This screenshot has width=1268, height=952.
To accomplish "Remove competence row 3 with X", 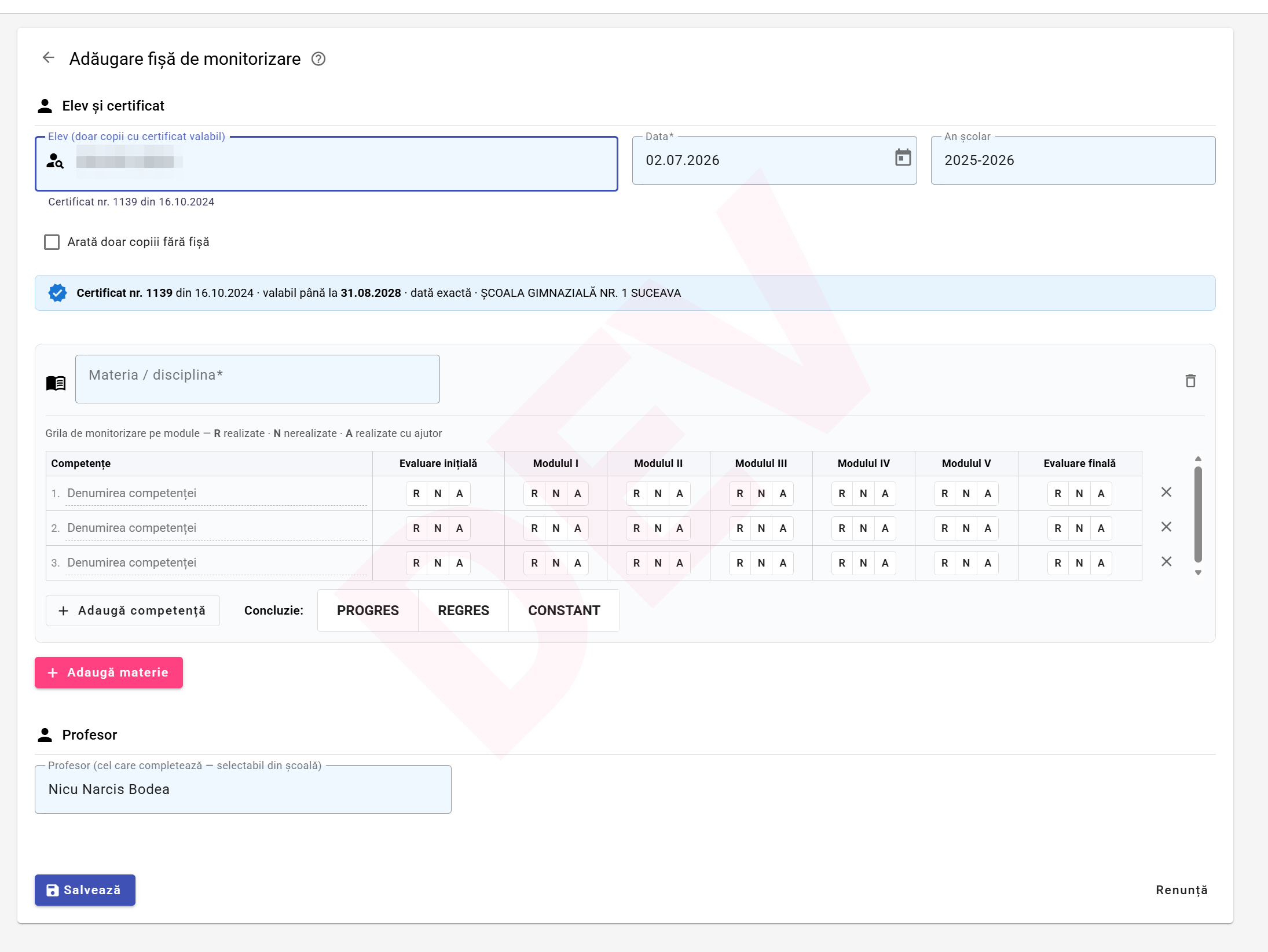I will (1166, 562).
